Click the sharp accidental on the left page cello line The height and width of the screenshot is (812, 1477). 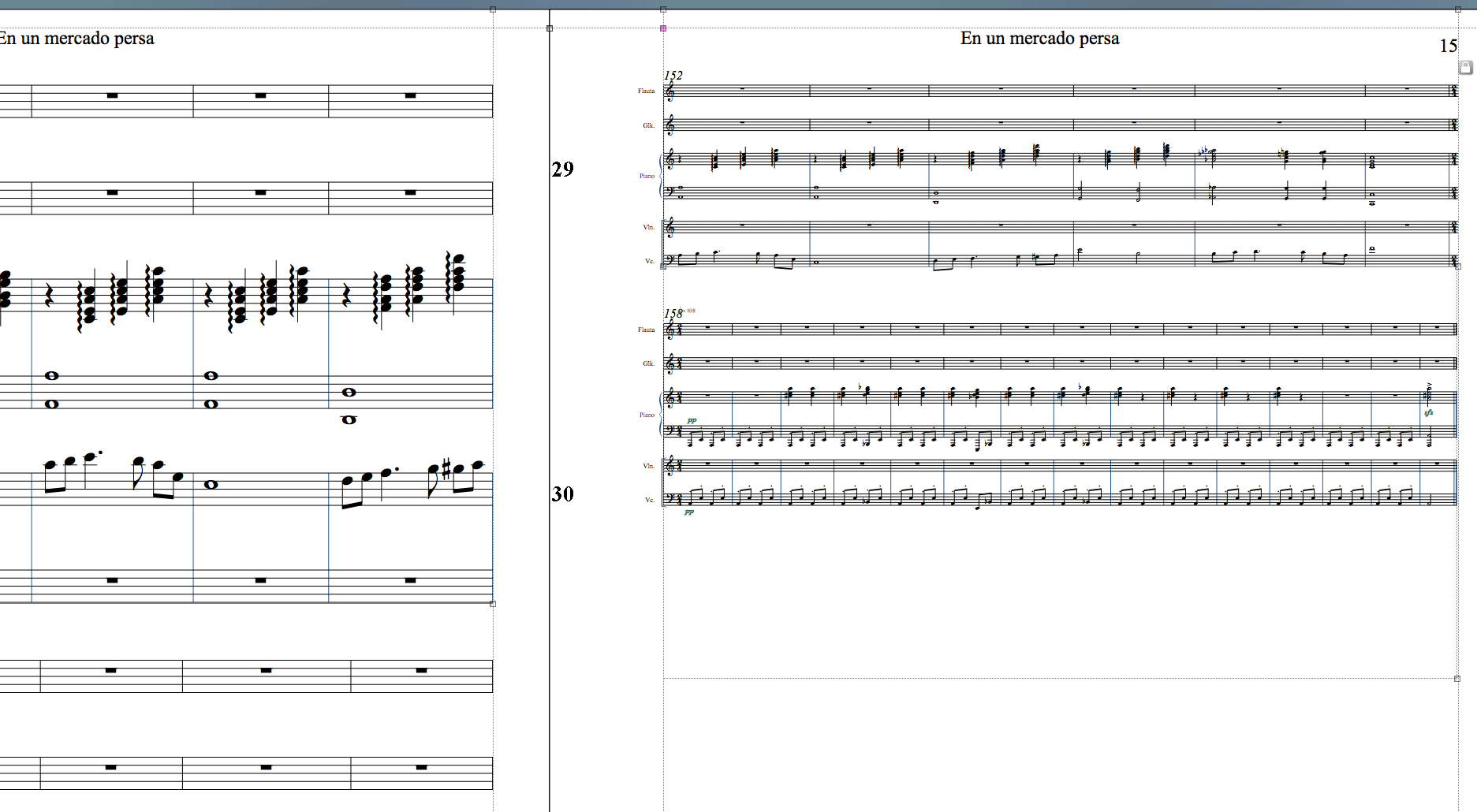446,470
